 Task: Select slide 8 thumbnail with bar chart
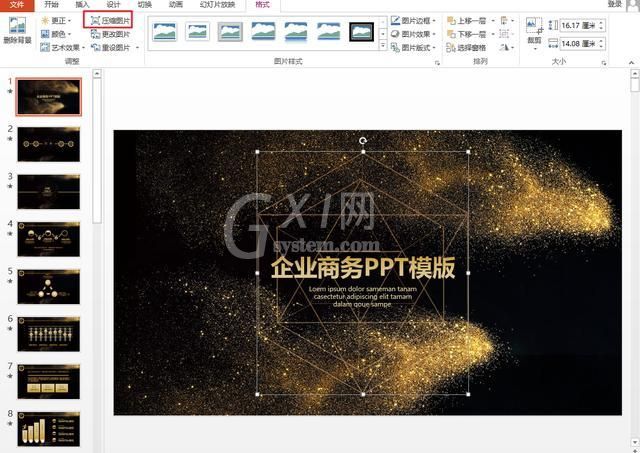[49, 429]
